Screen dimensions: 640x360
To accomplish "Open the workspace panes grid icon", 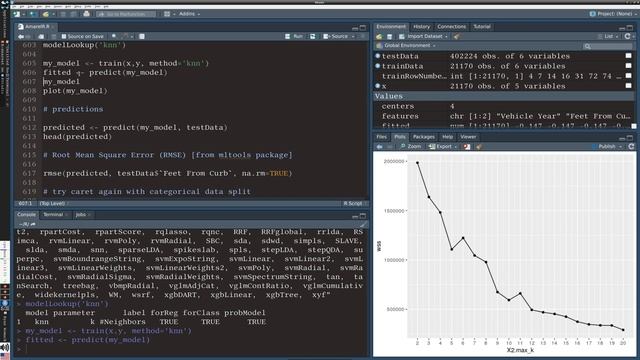I will point(167,14).
